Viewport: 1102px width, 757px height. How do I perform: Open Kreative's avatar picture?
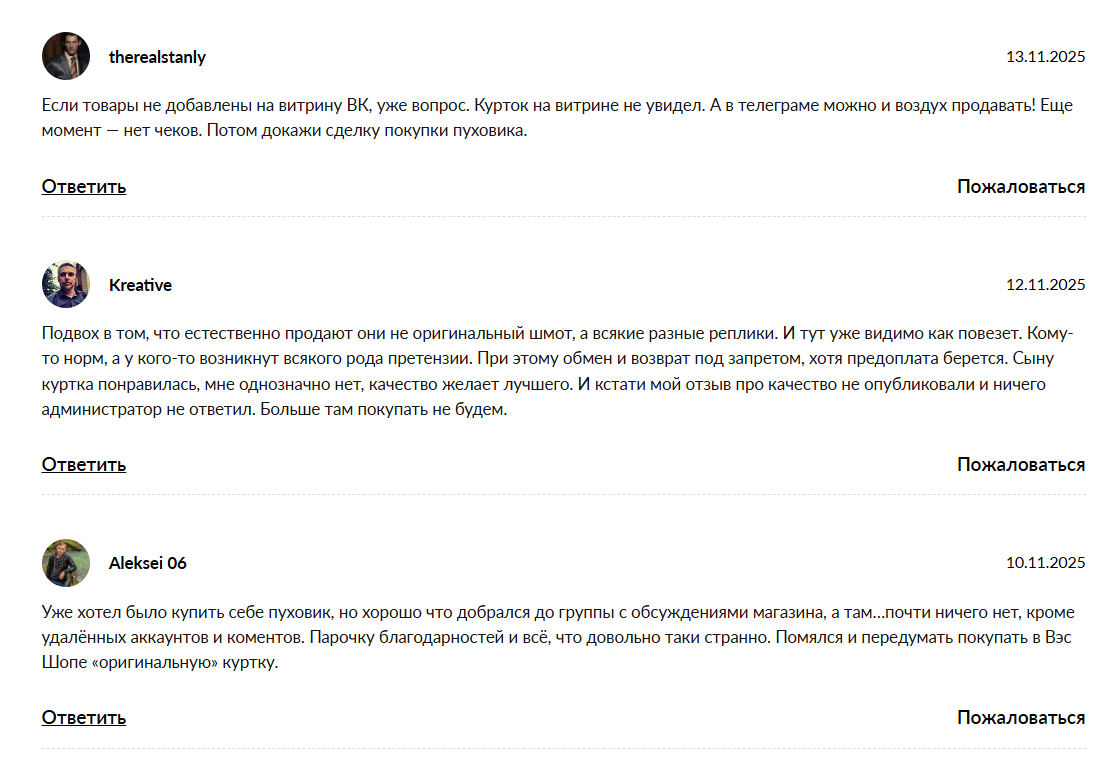66,284
